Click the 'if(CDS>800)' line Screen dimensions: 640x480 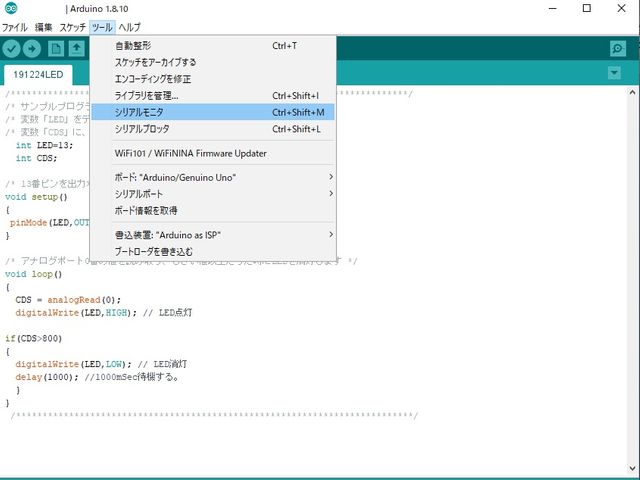(33, 338)
